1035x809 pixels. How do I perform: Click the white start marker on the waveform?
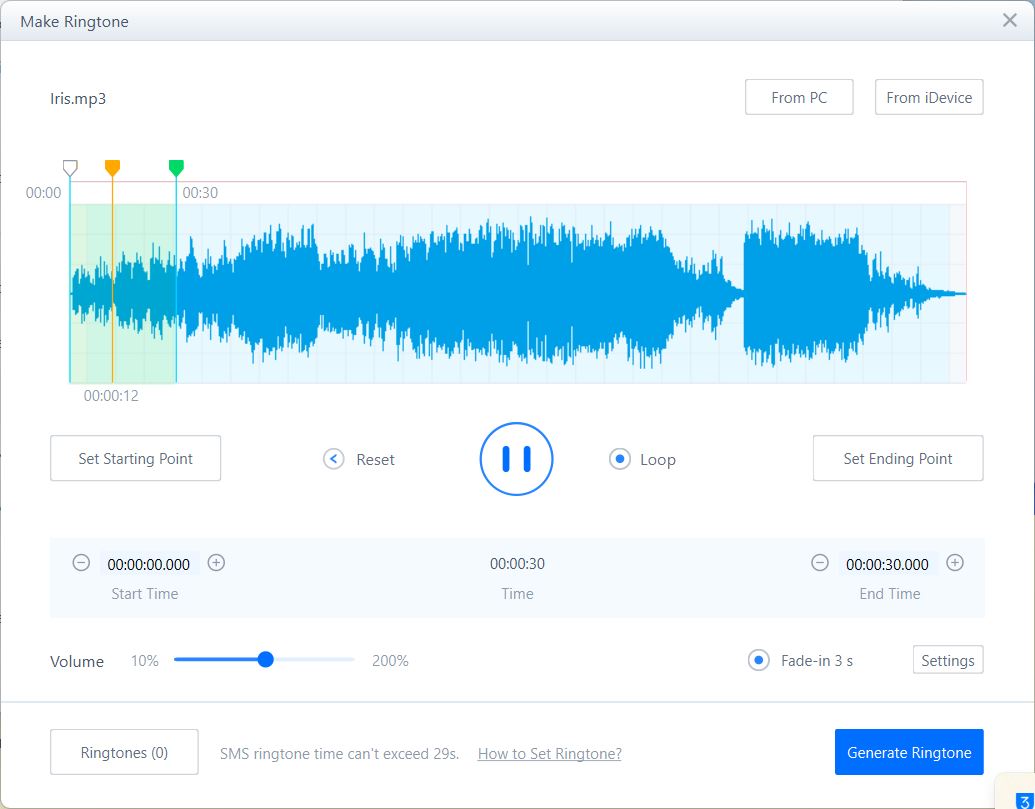point(70,167)
